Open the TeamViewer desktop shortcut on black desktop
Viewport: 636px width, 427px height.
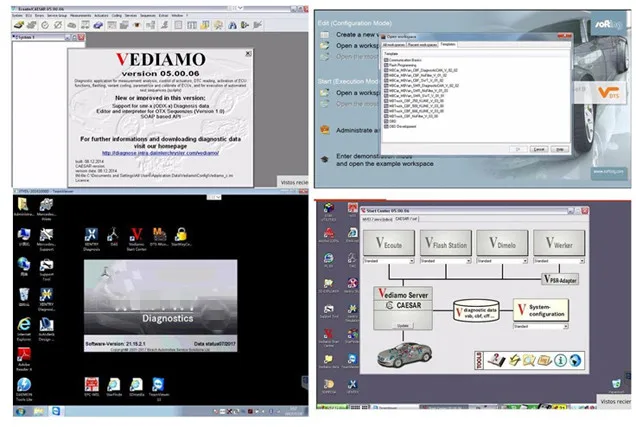point(159,388)
